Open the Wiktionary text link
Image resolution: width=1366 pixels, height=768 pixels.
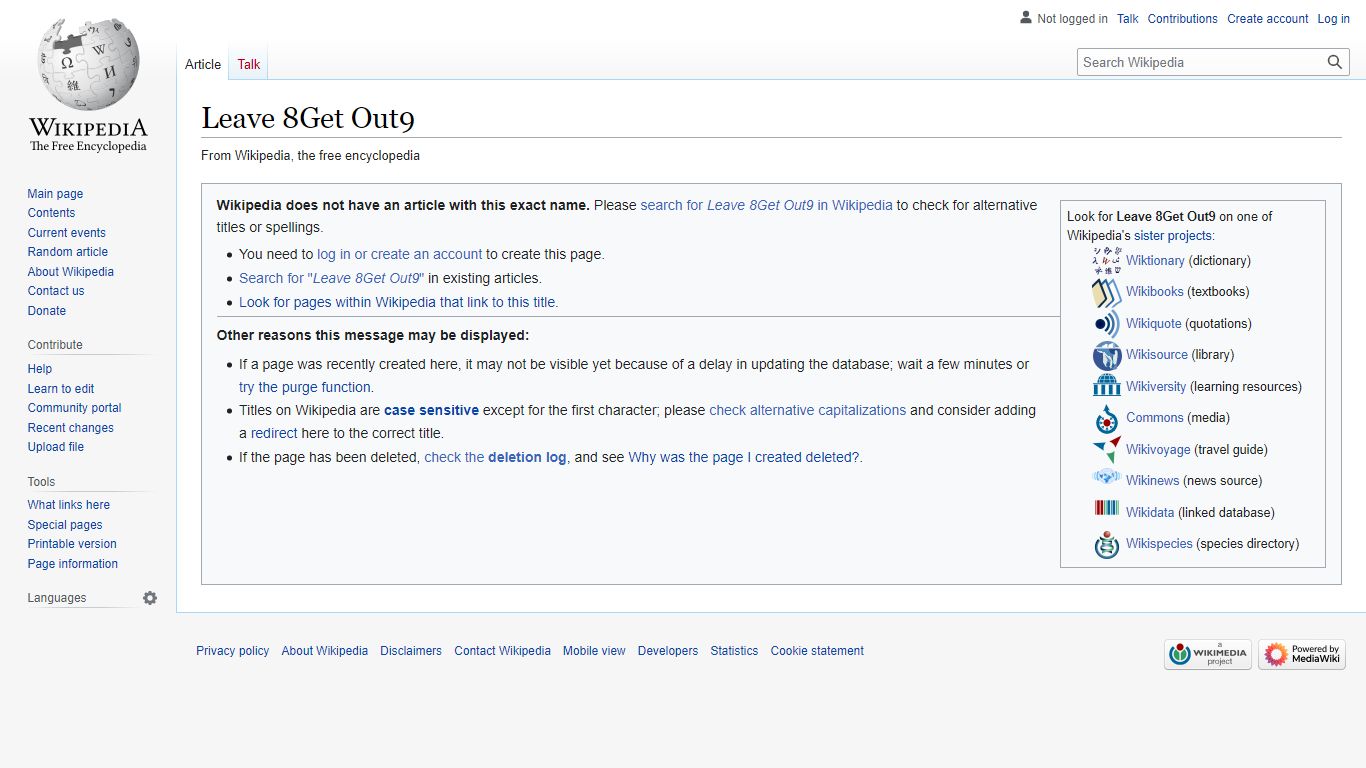(x=1155, y=261)
